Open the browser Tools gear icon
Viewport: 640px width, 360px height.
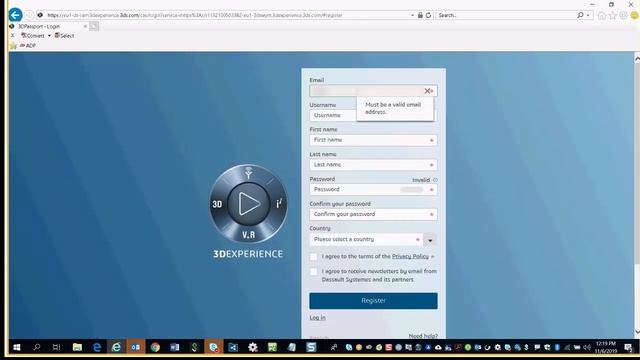coord(623,16)
